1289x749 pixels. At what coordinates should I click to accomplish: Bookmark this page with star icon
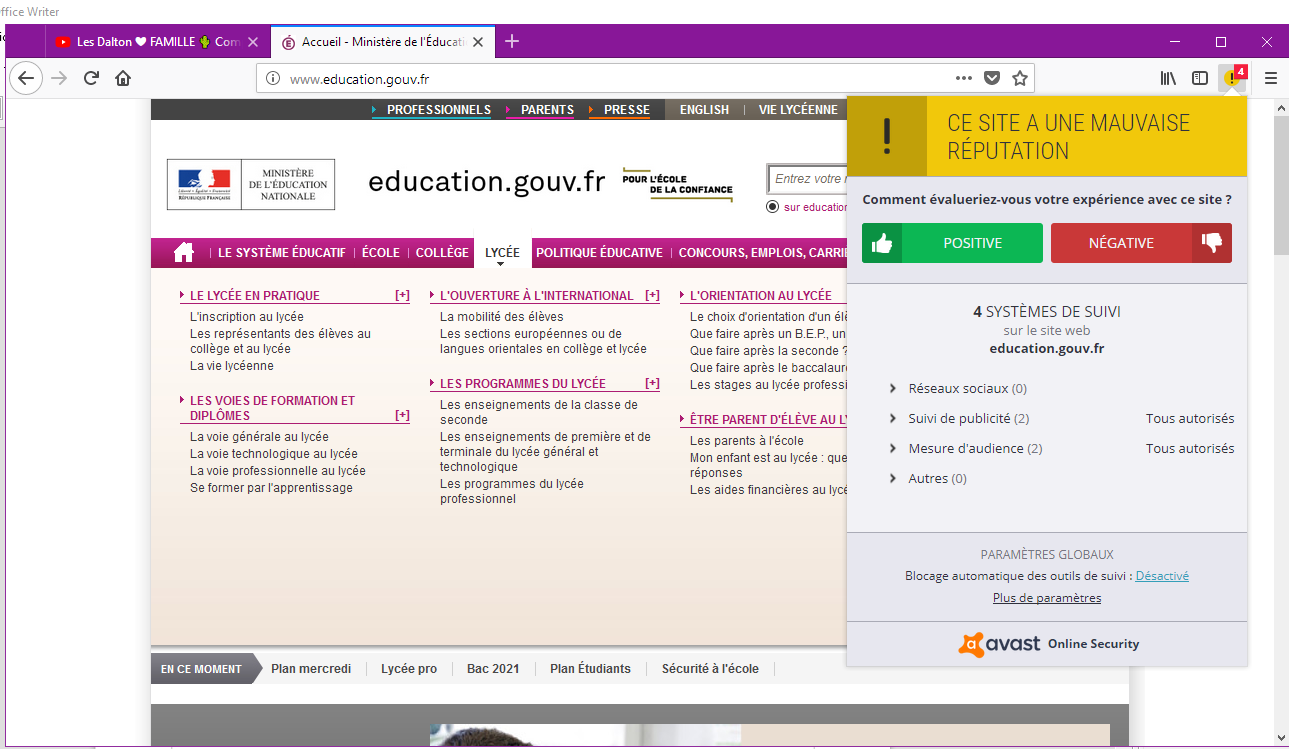[x=1019, y=78]
